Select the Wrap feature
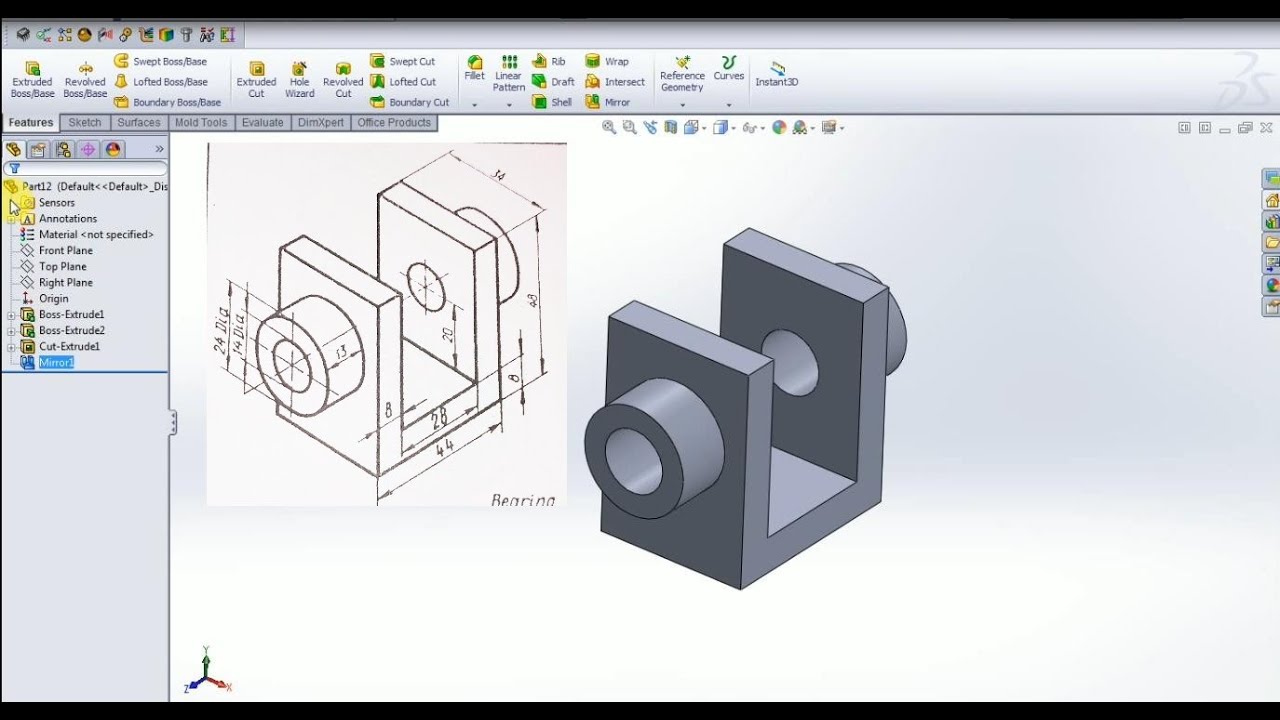Image resolution: width=1280 pixels, height=720 pixels. click(607, 61)
